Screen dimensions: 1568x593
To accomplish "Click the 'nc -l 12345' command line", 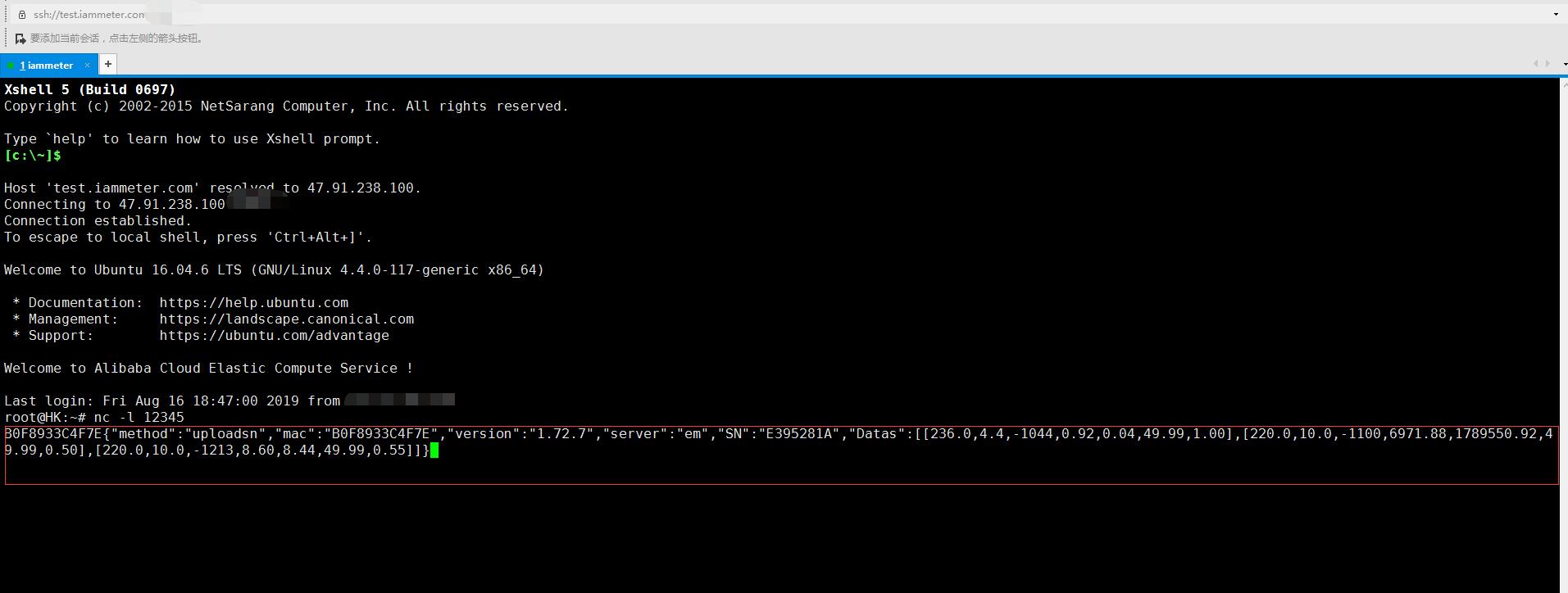I will [139, 418].
